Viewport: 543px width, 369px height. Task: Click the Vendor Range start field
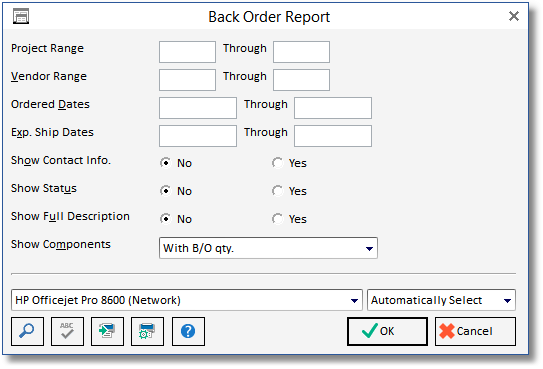click(x=187, y=80)
